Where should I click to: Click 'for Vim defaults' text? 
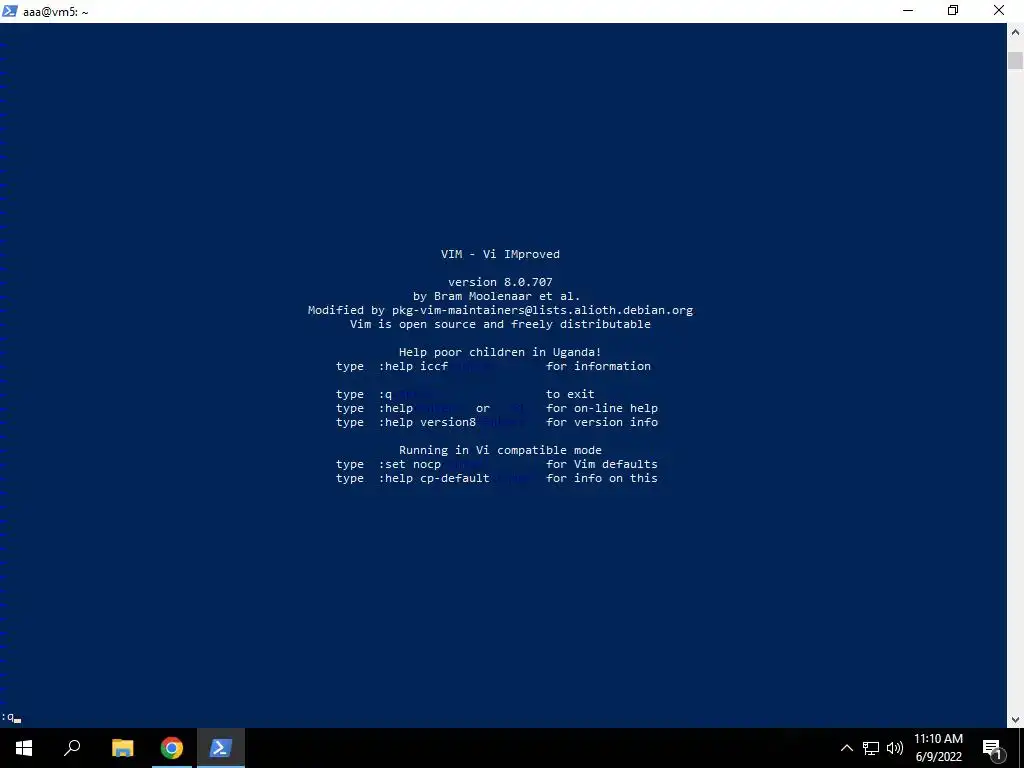602,464
